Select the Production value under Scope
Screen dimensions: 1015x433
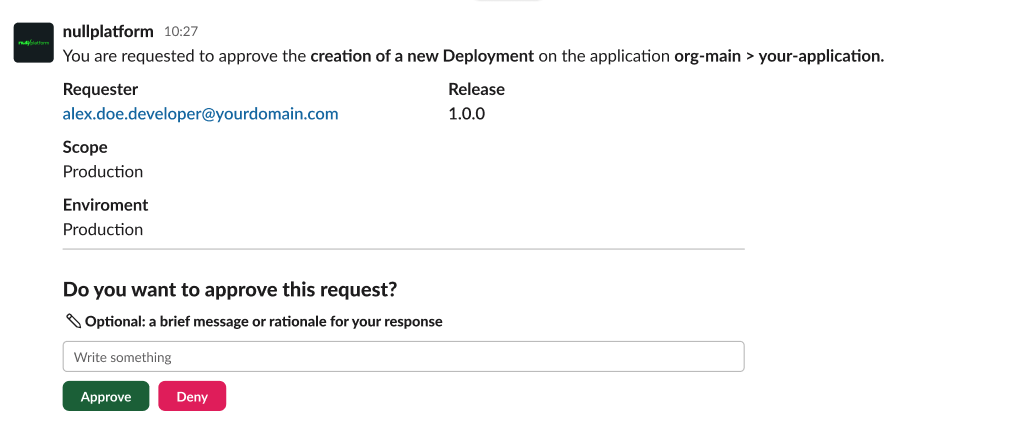(x=103, y=172)
